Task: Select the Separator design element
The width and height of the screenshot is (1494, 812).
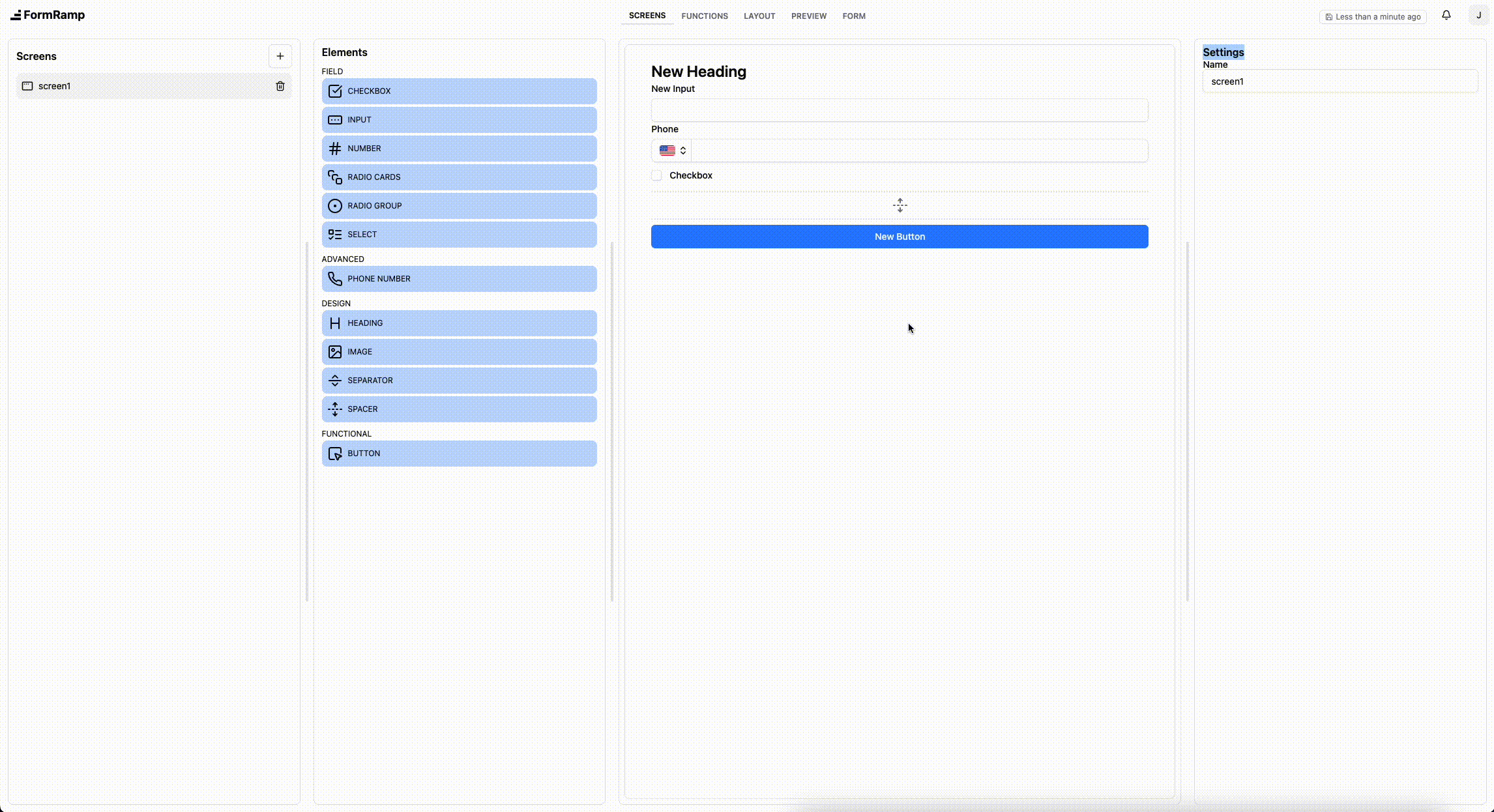Action: [x=459, y=380]
